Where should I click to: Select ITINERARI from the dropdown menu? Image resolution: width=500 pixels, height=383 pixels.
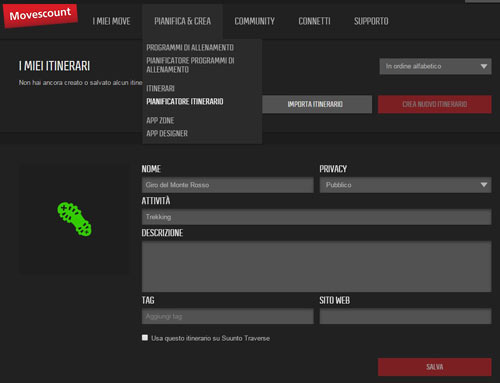[x=160, y=88]
